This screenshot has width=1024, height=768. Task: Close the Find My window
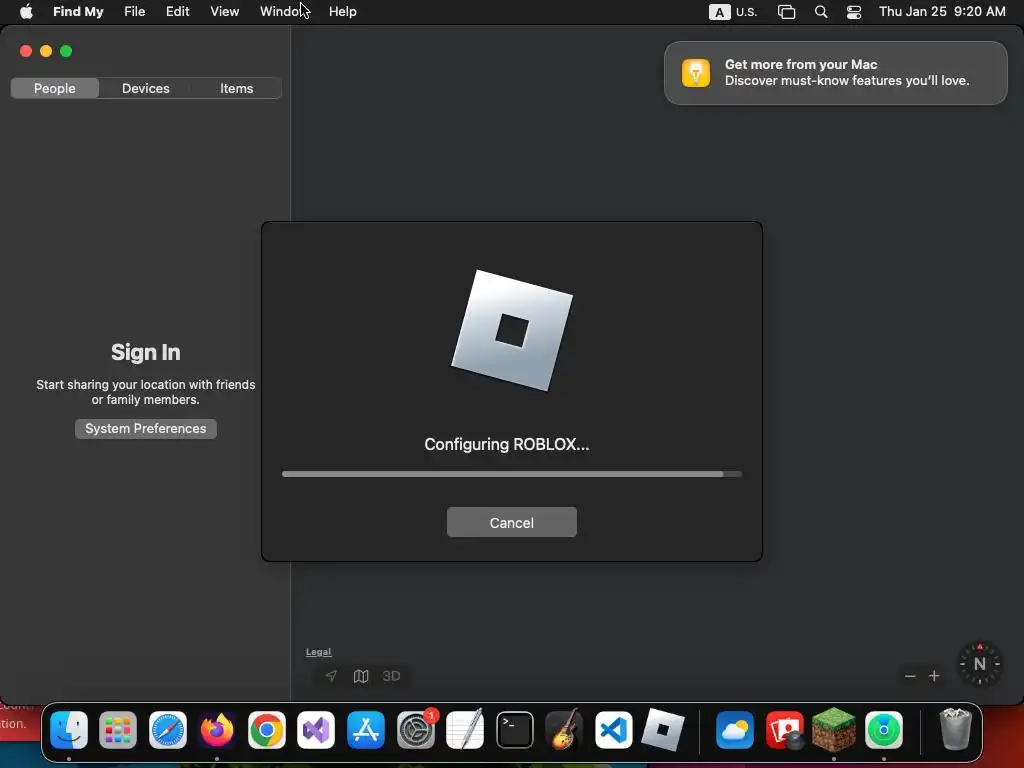tap(26, 51)
